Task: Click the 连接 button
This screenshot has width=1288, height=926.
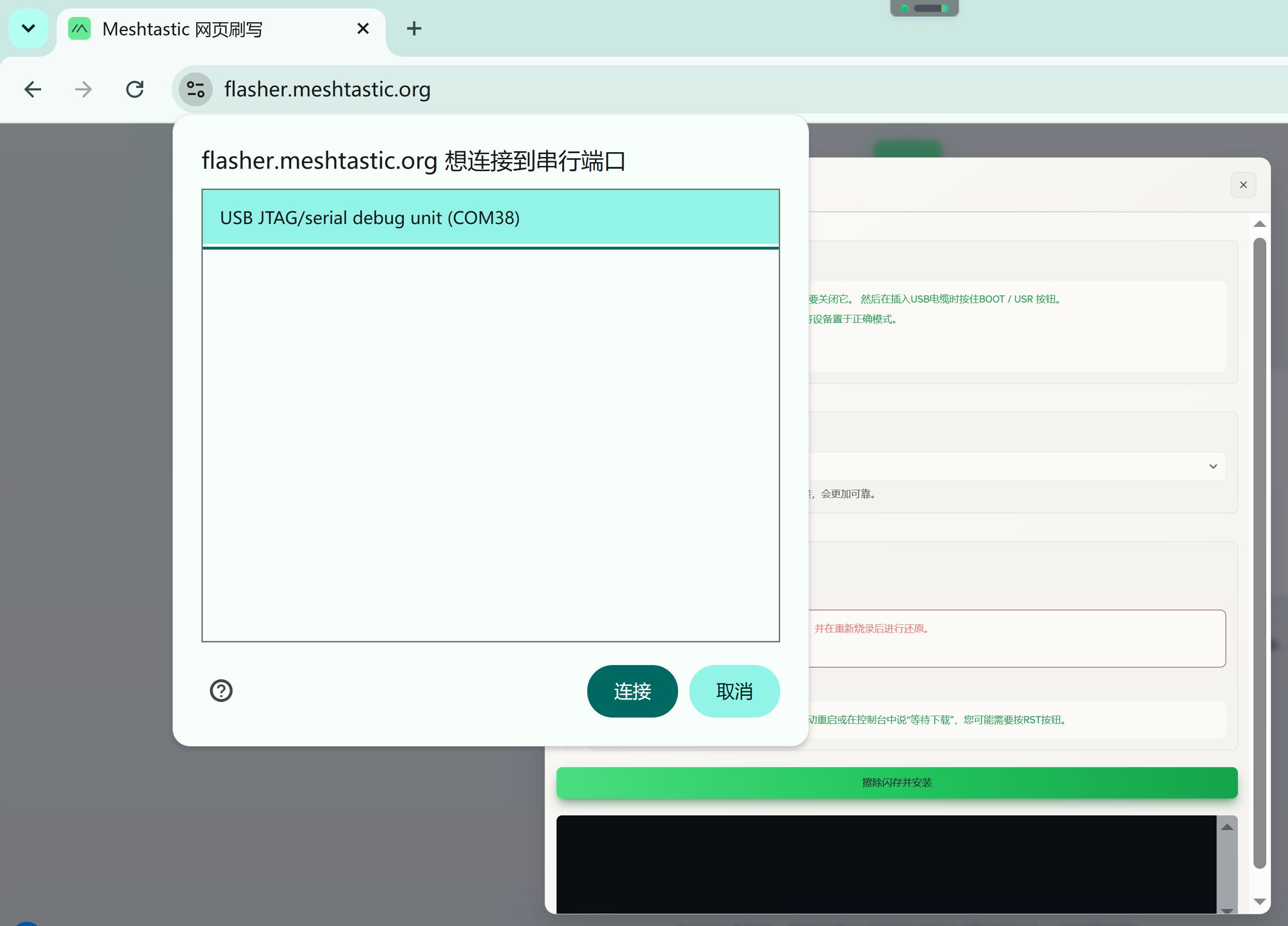Action: click(632, 691)
